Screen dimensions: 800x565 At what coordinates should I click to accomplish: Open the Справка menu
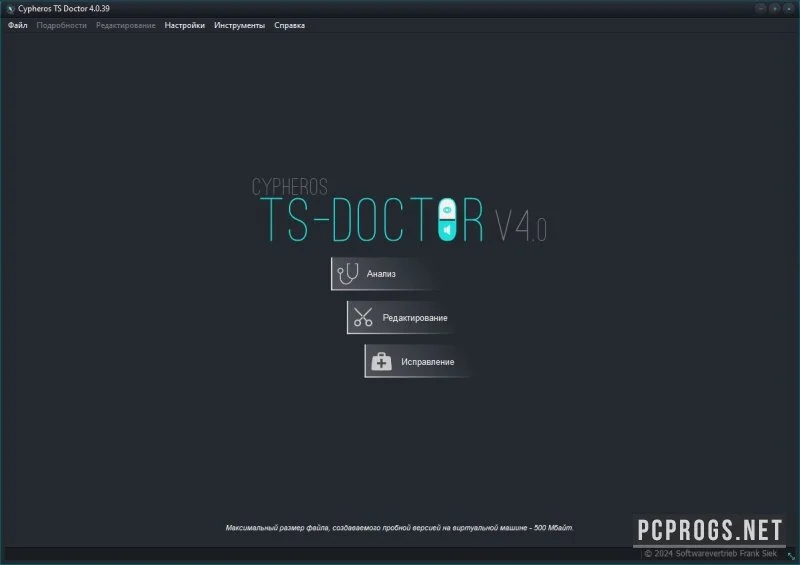(x=289, y=26)
